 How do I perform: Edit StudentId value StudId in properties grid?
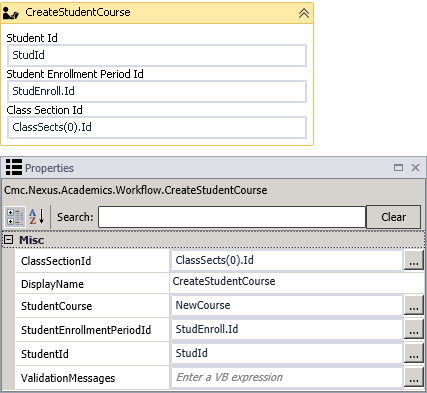pyautogui.click(x=287, y=353)
